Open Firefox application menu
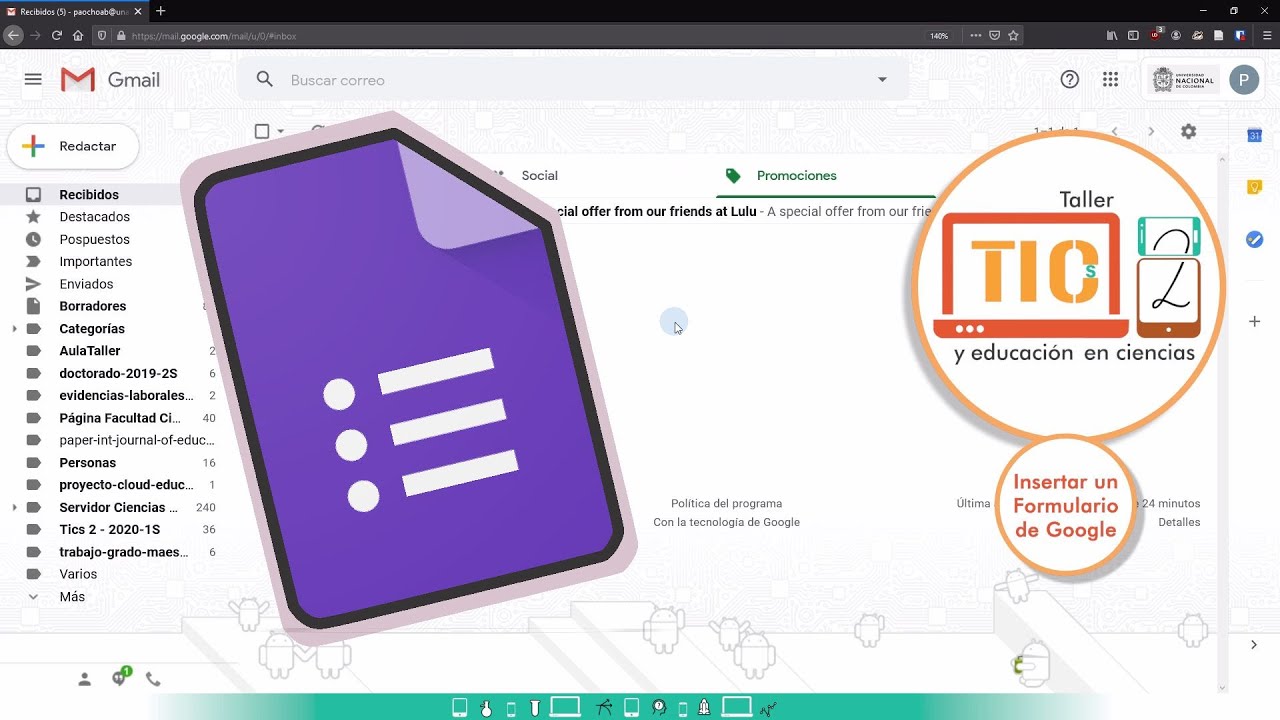This screenshot has width=1280, height=720. [1267, 35]
